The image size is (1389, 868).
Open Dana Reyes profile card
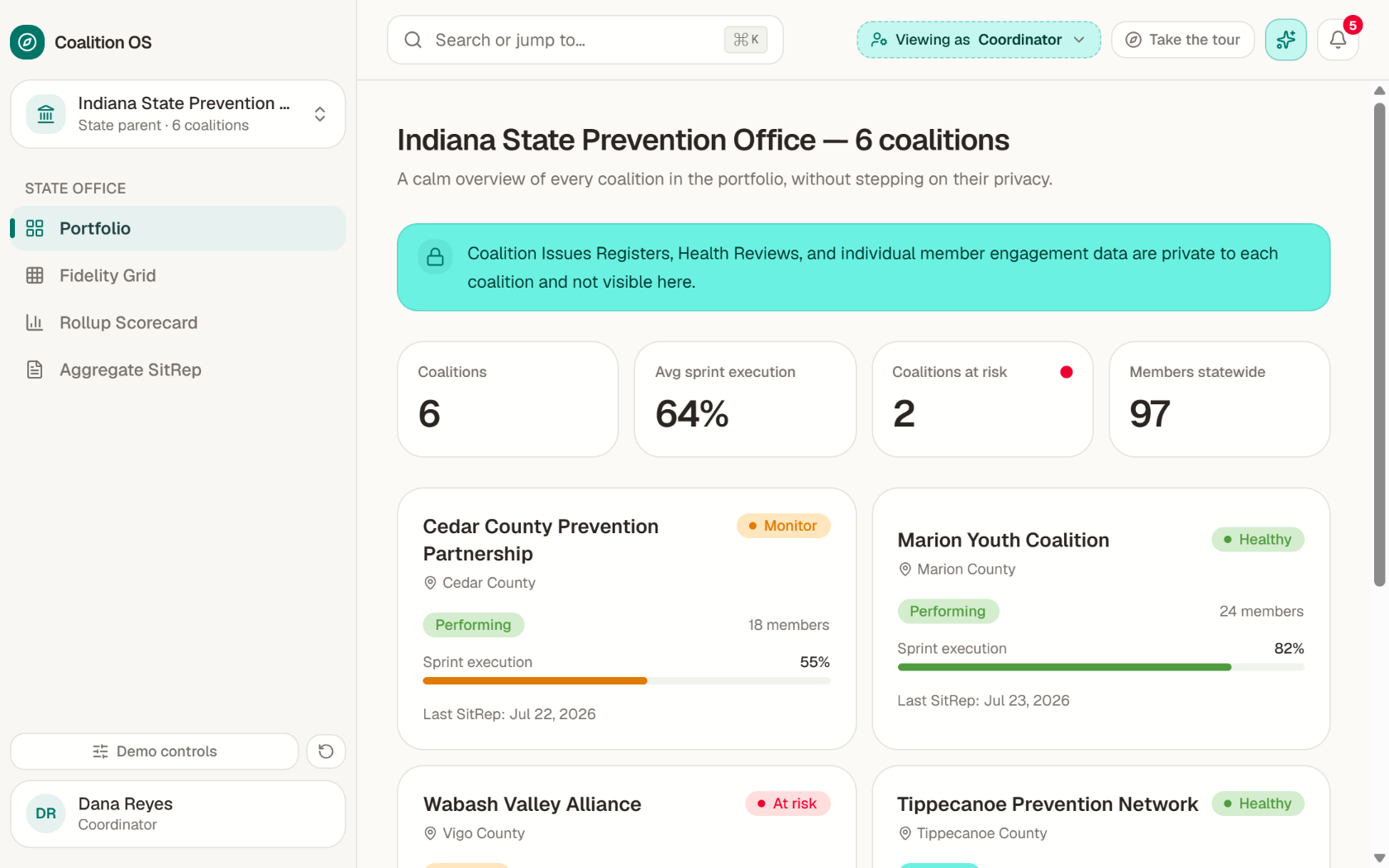click(178, 814)
